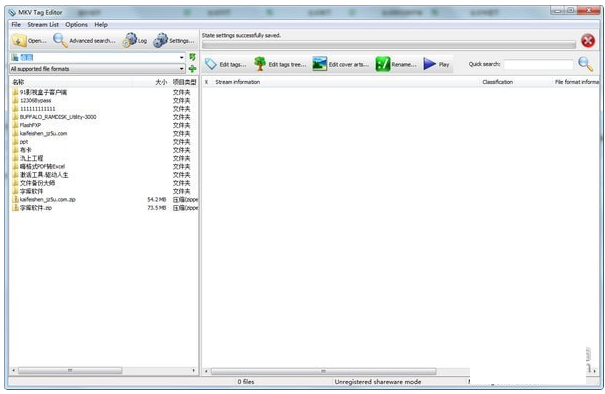Click the blue Play arrow

429,64
